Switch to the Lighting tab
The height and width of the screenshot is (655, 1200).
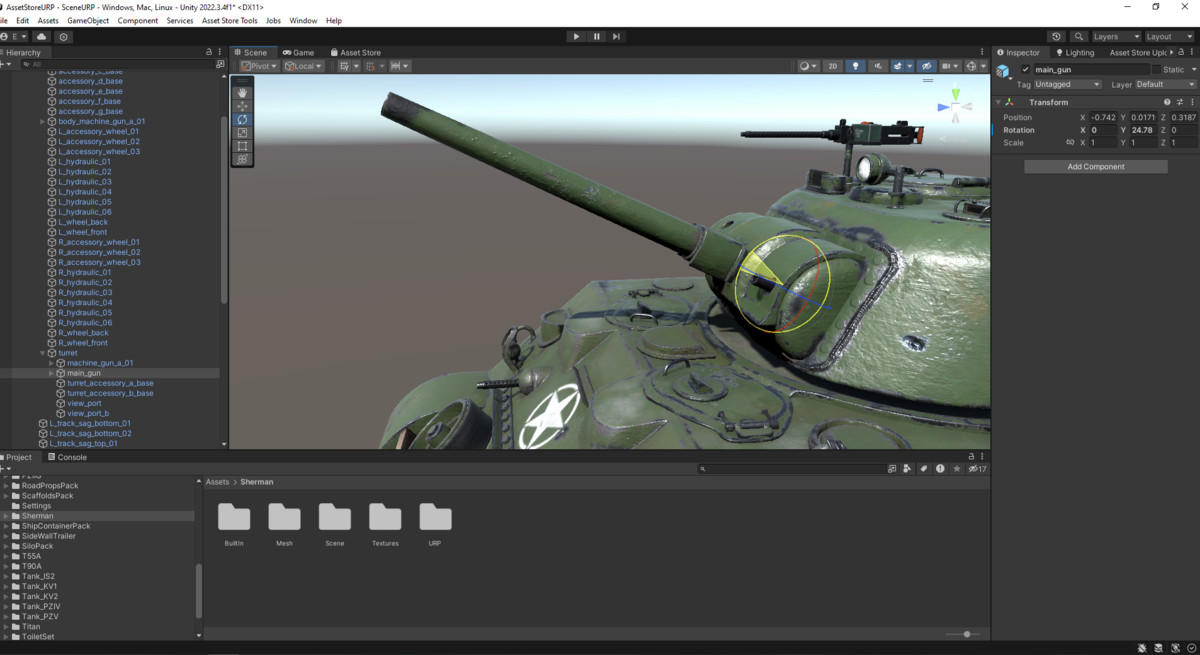(1075, 52)
